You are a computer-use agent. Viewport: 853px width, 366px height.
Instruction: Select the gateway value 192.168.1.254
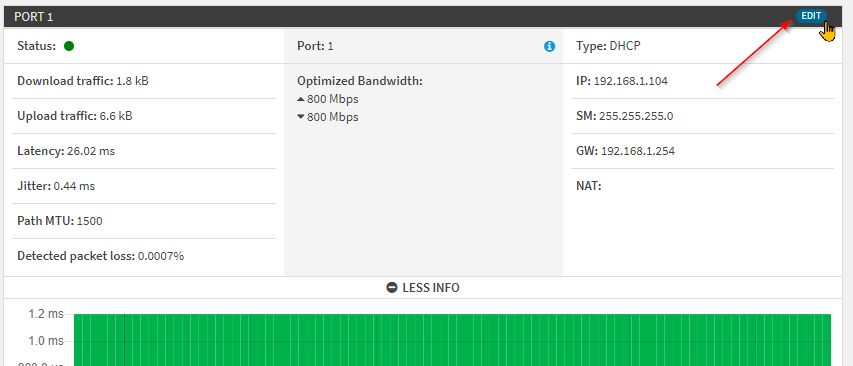pyautogui.click(x=638, y=151)
